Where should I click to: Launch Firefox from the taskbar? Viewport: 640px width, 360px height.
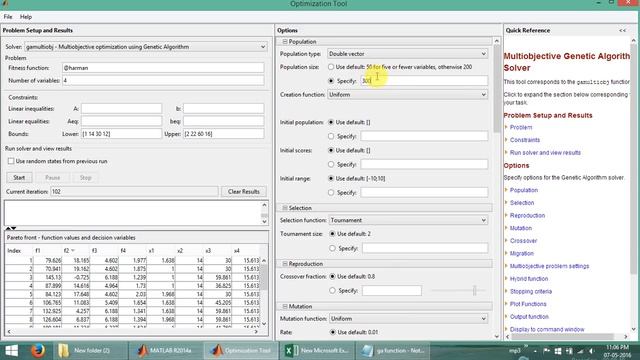38,351
